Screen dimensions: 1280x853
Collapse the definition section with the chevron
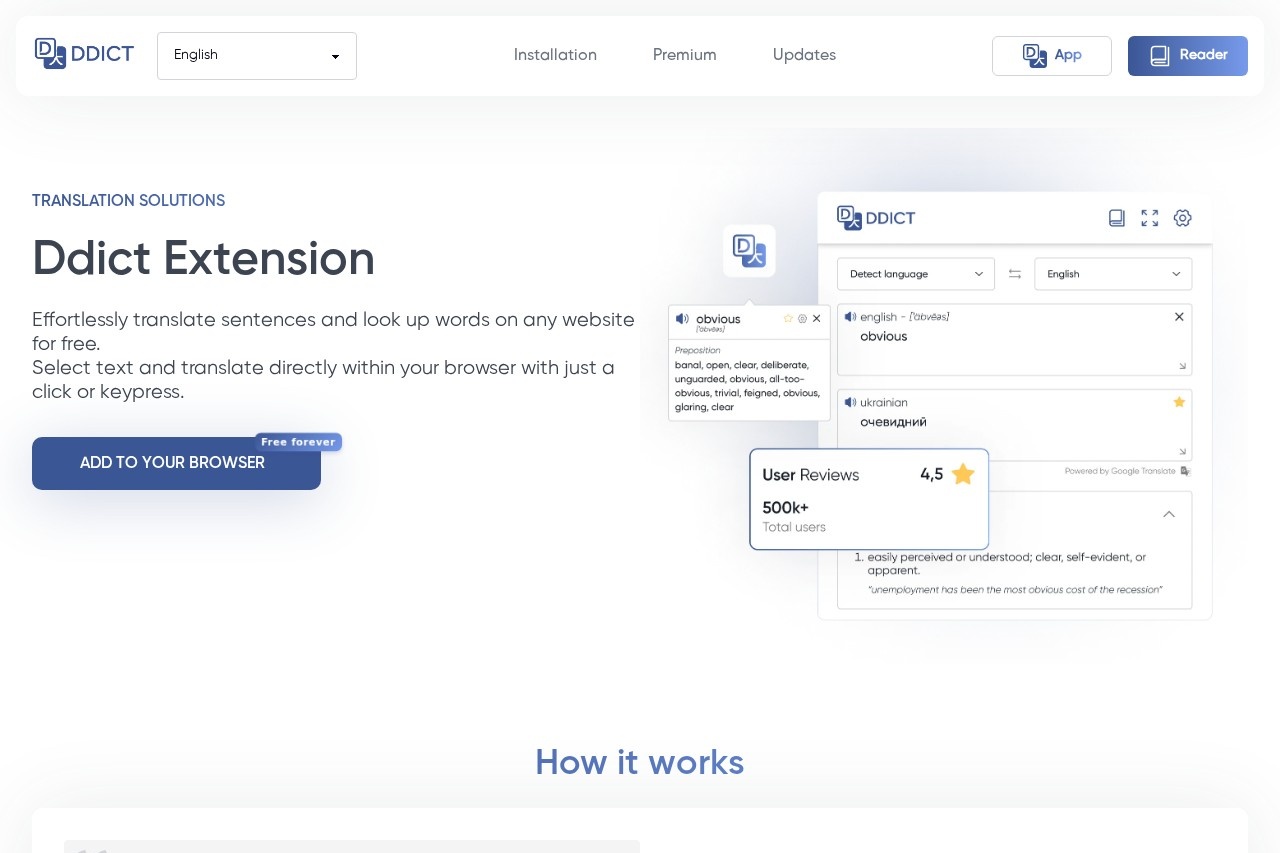pos(1169,514)
